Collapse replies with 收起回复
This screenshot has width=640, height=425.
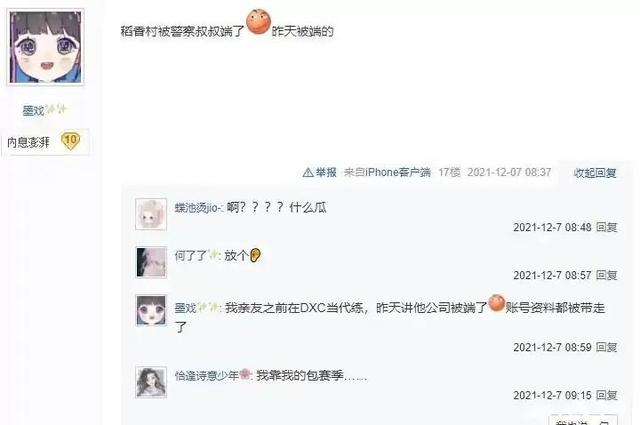click(595, 173)
